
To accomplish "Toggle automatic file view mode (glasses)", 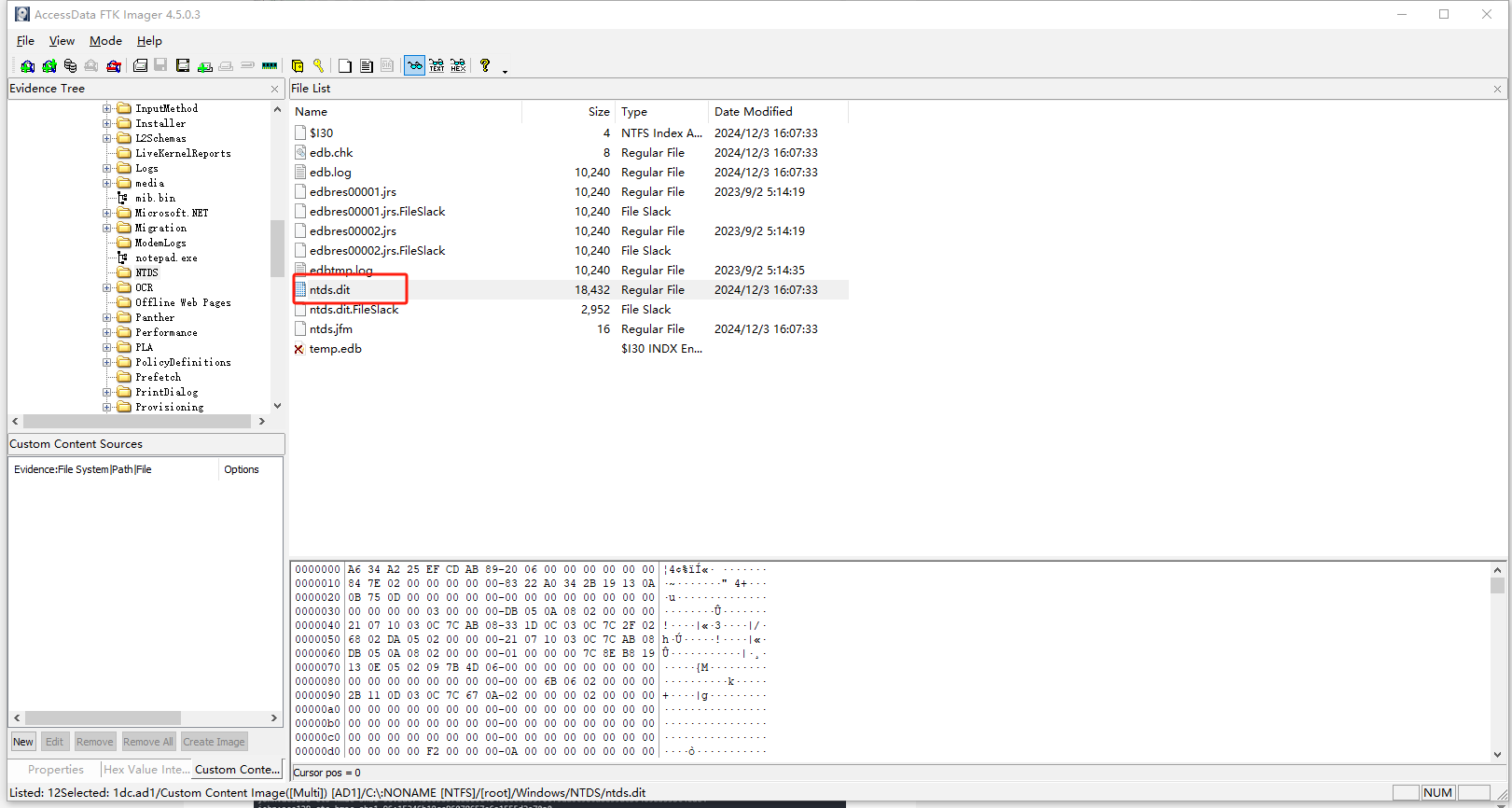I will [414, 65].
